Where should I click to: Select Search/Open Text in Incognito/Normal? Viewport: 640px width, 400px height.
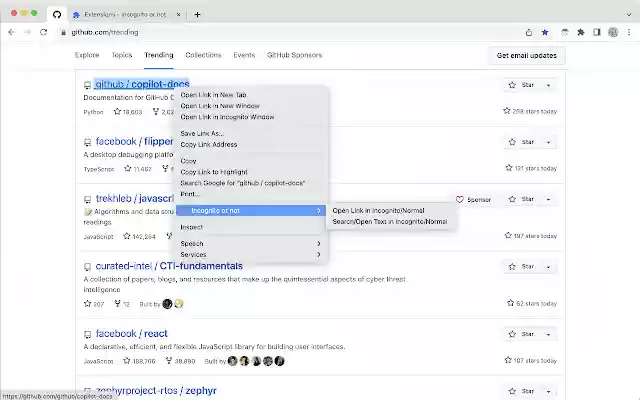[x=389, y=222]
